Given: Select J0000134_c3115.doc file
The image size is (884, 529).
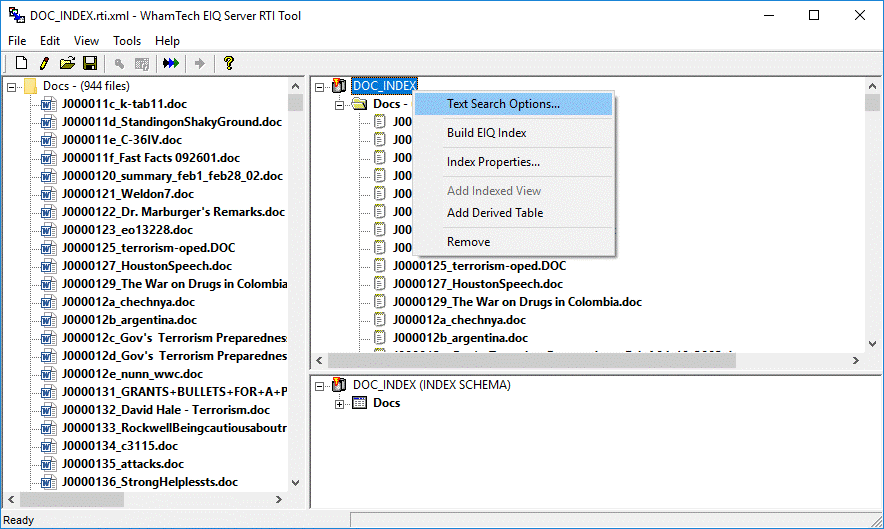Looking at the screenshot, I should 120,446.
